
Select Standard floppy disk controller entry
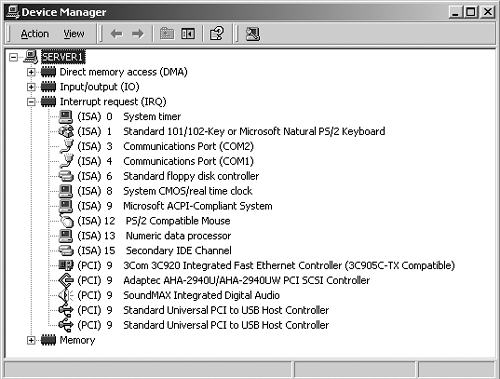click(168, 176)
